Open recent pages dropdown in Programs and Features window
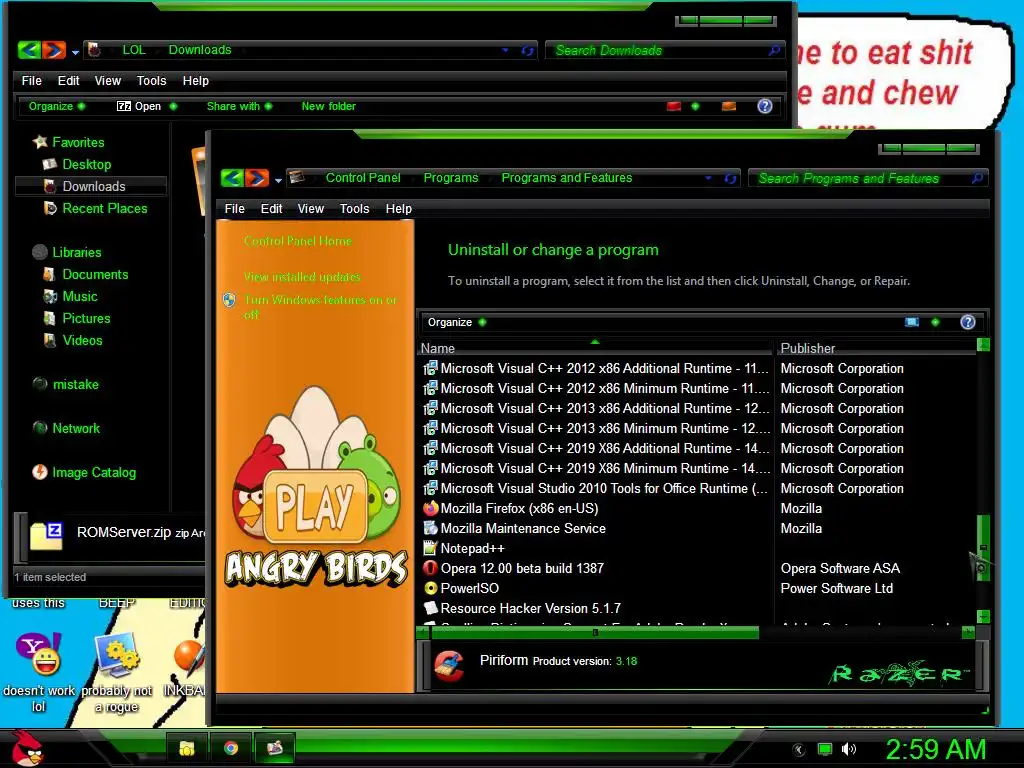 pos(278,180)
